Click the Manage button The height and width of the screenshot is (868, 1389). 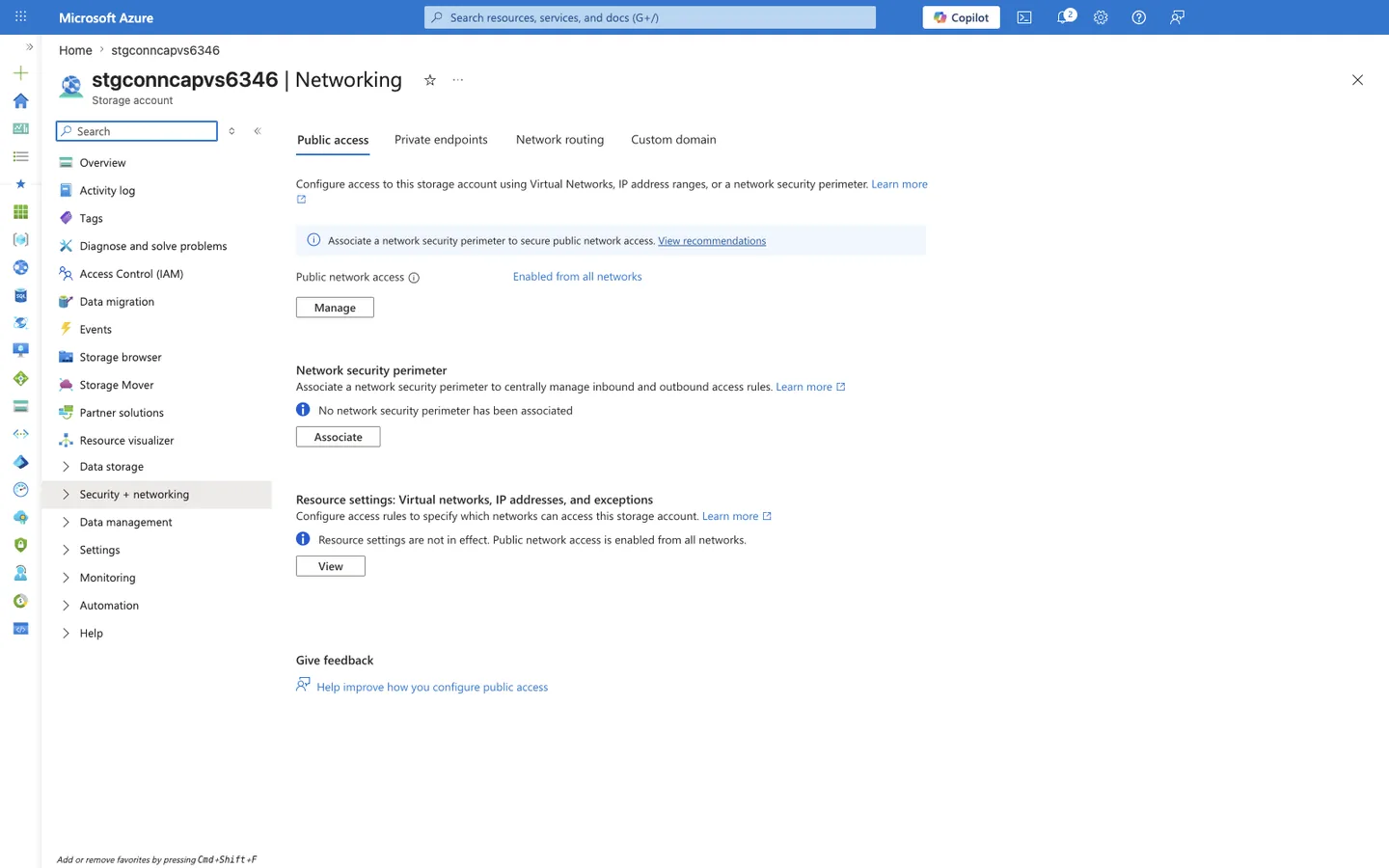click(x=335, y=308)
